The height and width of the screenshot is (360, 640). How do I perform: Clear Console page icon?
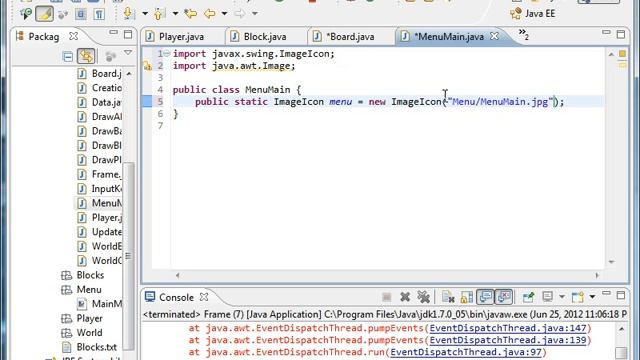(448, 297)
